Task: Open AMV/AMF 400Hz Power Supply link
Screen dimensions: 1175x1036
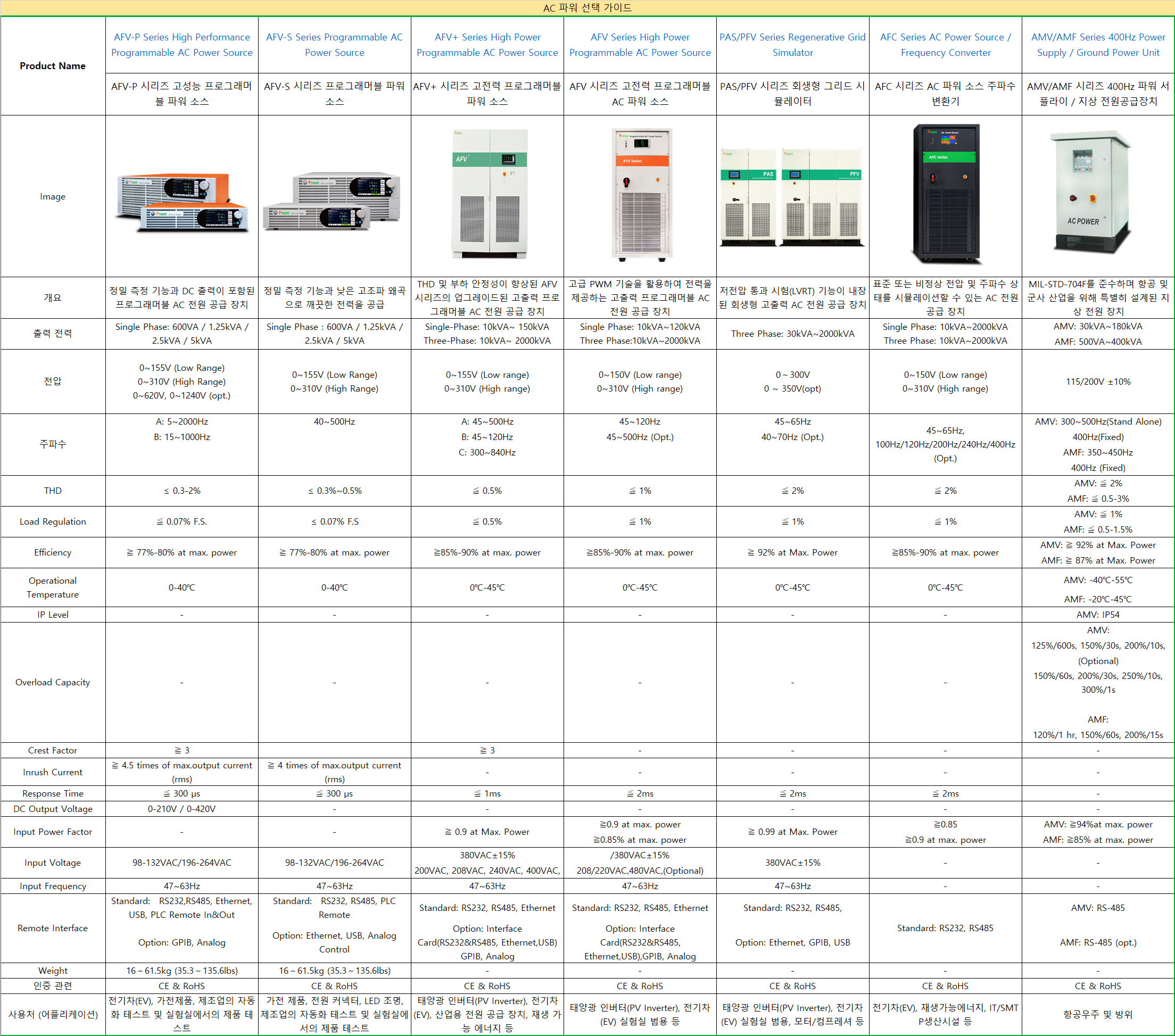Action: pos(1098,45)
